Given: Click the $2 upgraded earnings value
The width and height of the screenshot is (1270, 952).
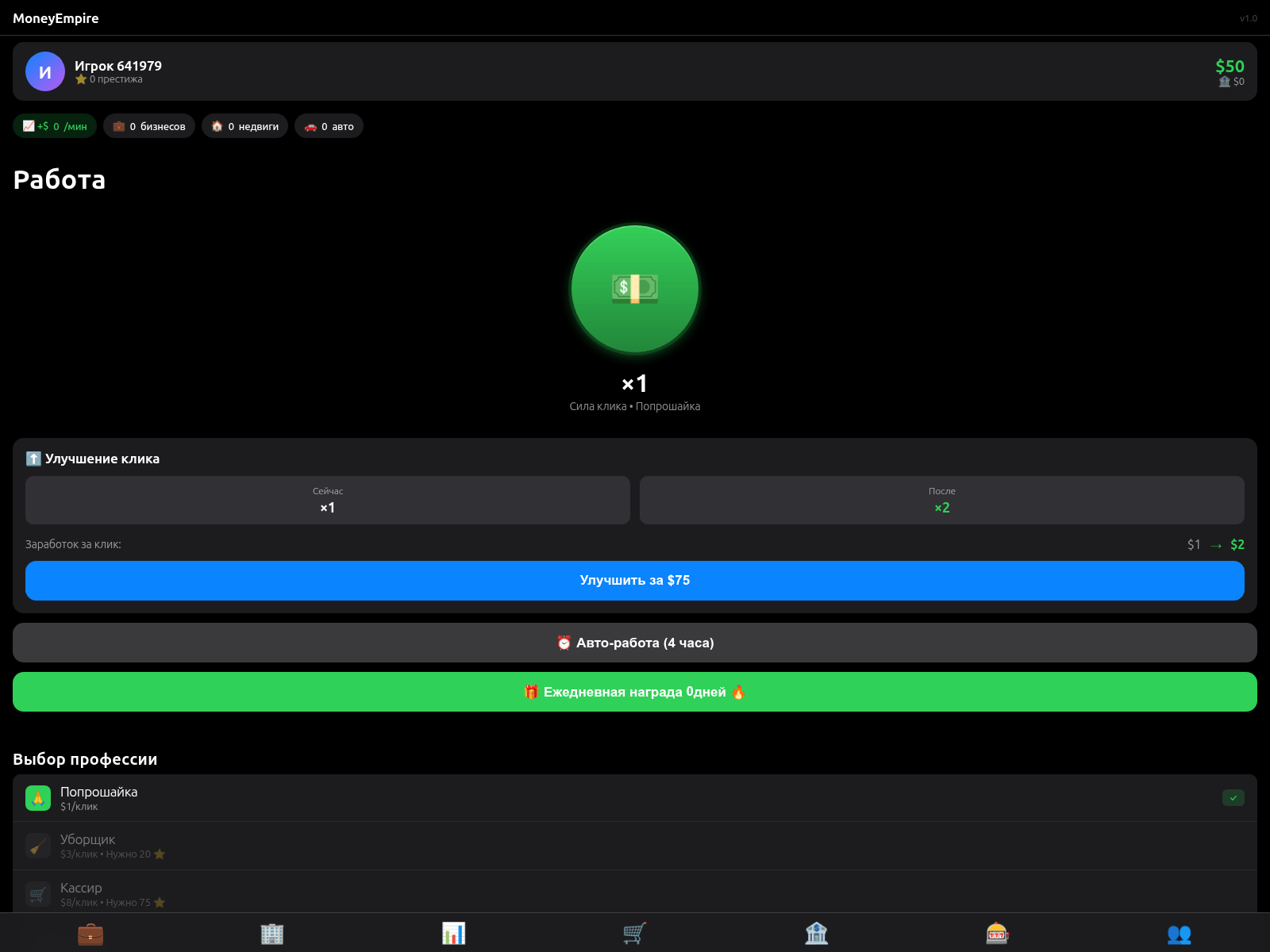Looking at the screenshot, I should point(1237,544).
